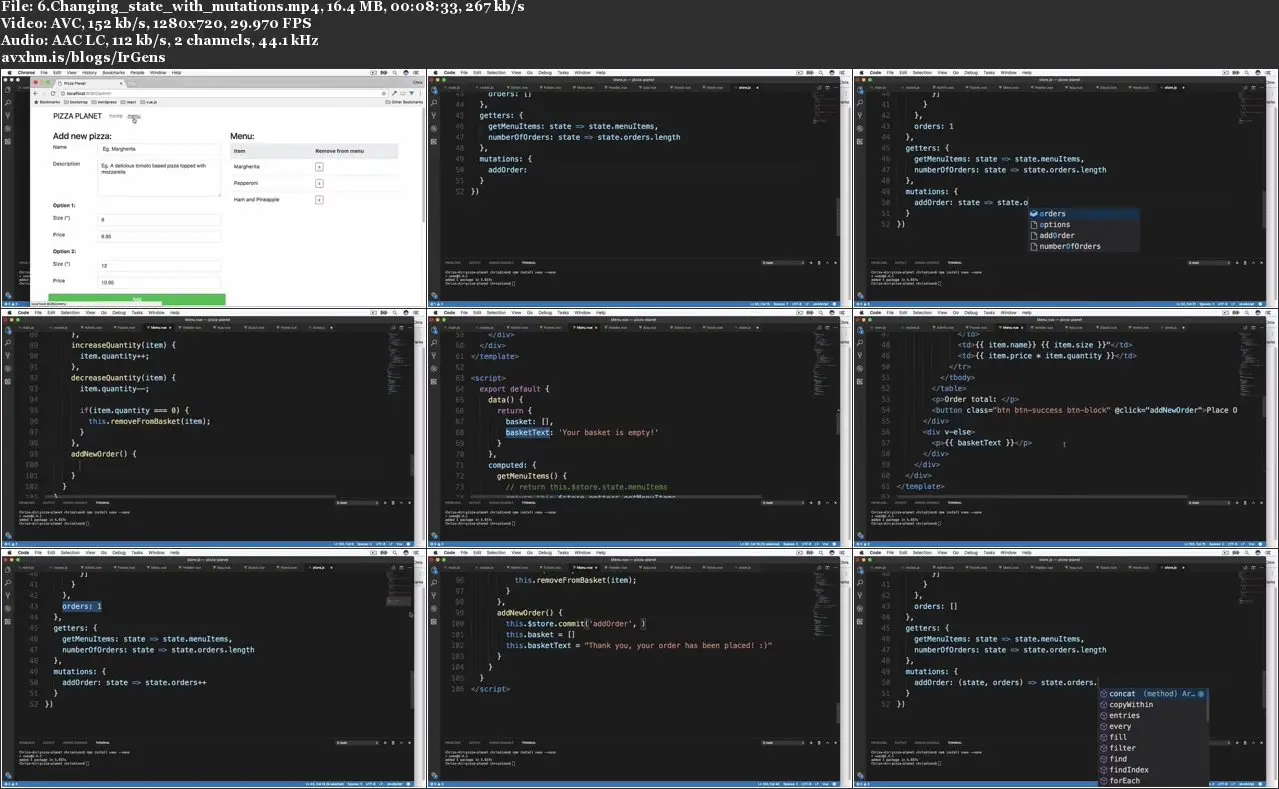Open Source Control icon in basketText data frame
Viewport: 1279px width, 789px height.
coord(434,356)
